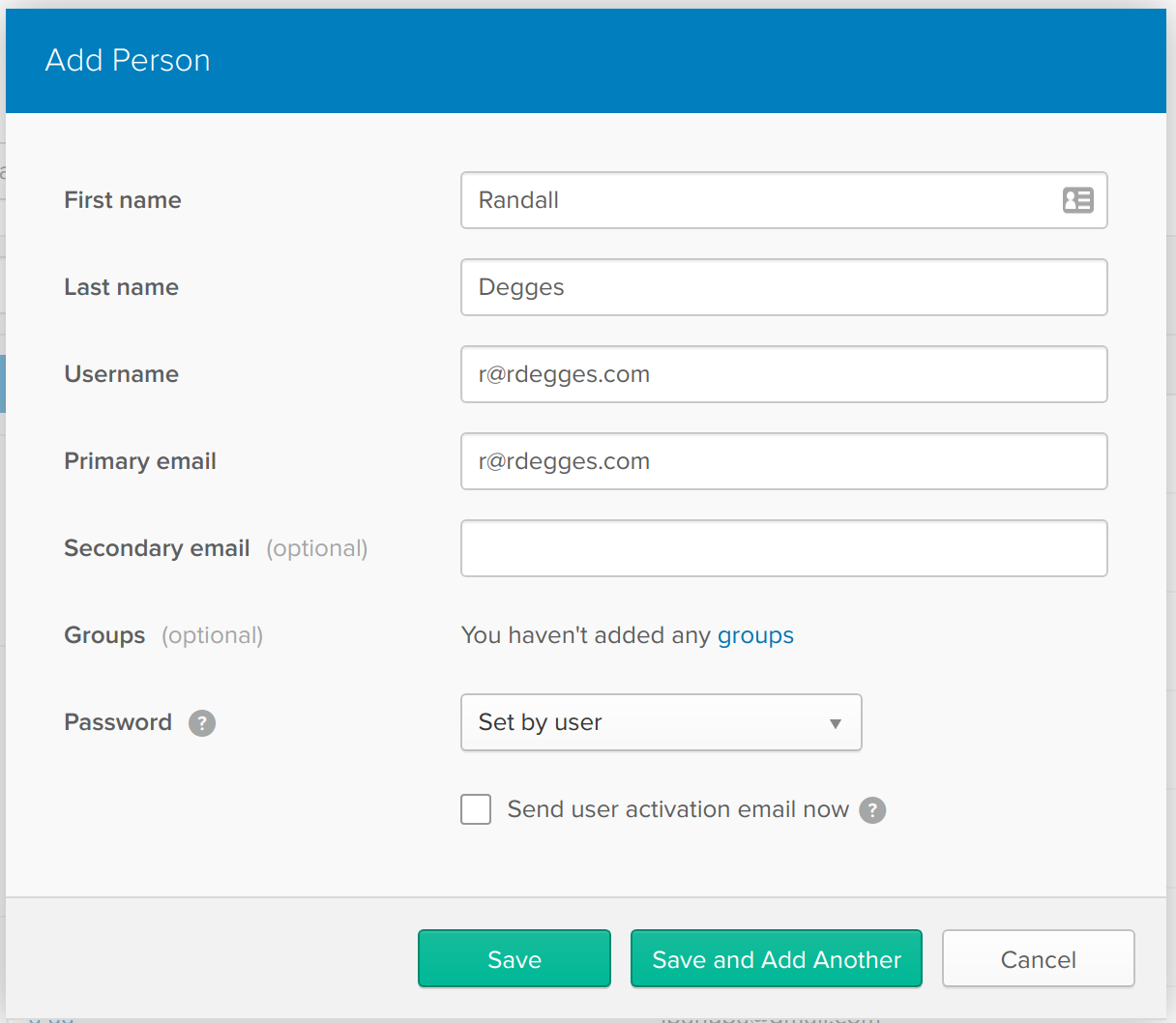
Task: Click into the Username input field
Action: (783, 374)
